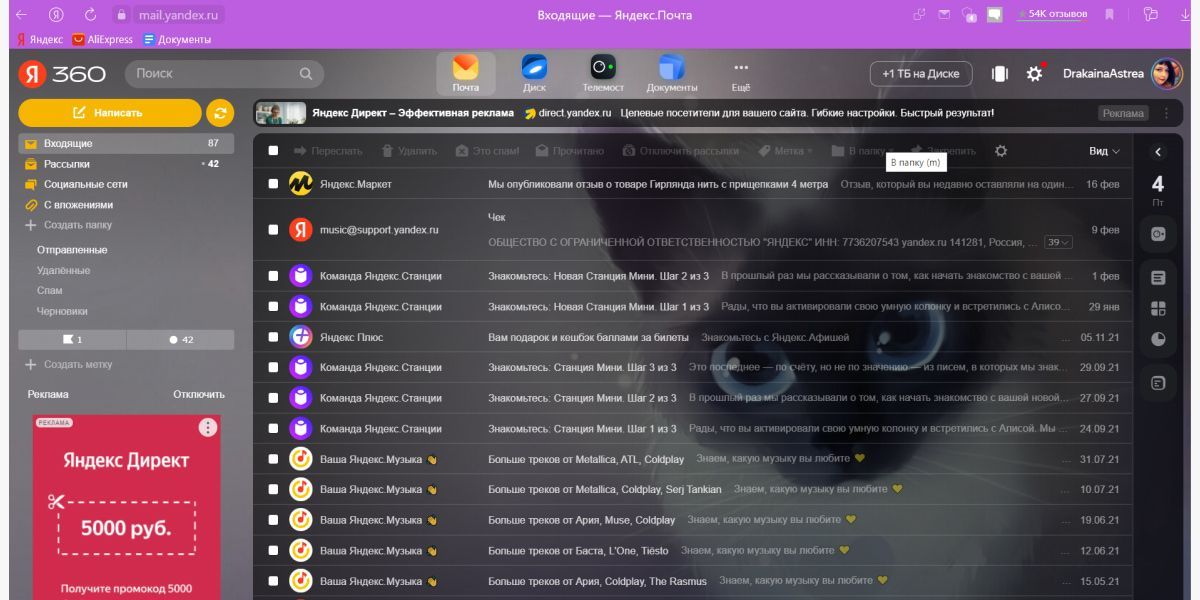
Task: Open ad options three-dot menu at top
Action: [1166, 113]
